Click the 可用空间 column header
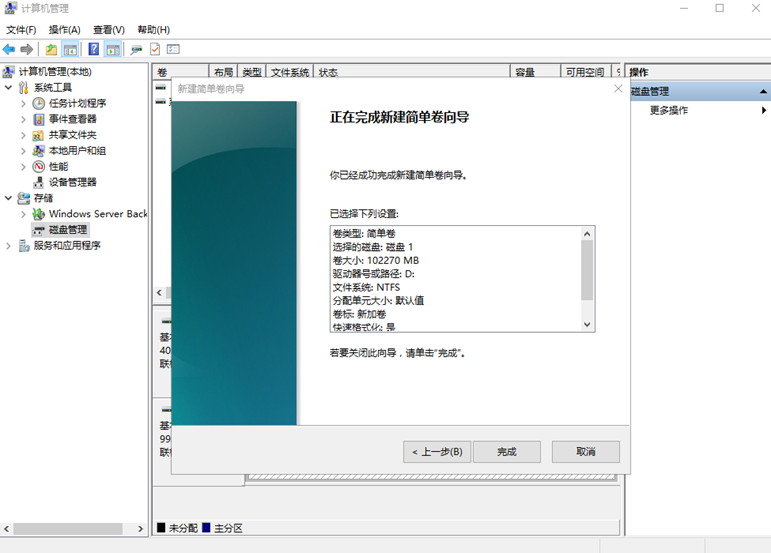This screenshot has width=771, height=553. (585, 72)
